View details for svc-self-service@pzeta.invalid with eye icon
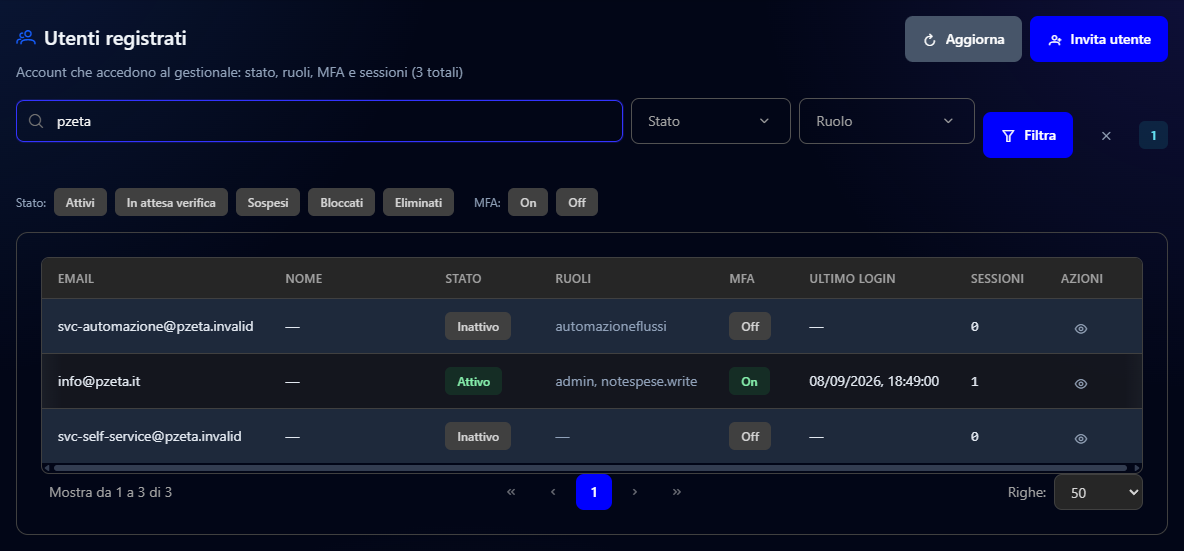This screenshot has height=551, width=1184. pos(1081,439)
